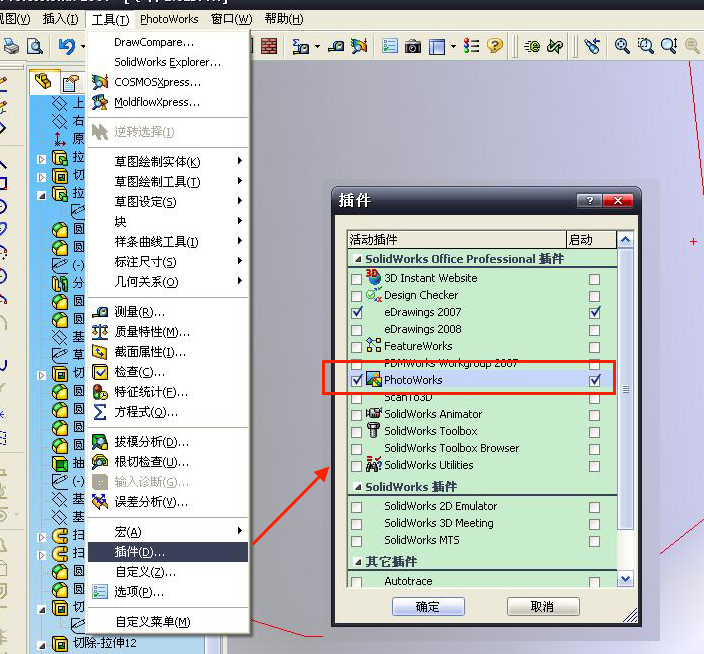Launch MoldflowXpress from Tools menu
Screen dimensions: 704x654
157,102
